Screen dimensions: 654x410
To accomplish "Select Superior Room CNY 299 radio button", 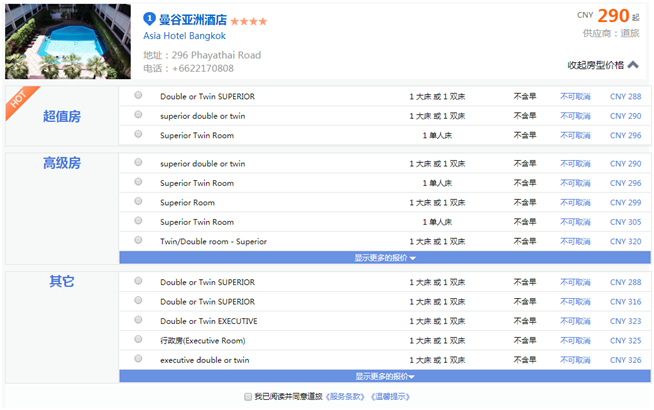I will (x=138, y=201).
